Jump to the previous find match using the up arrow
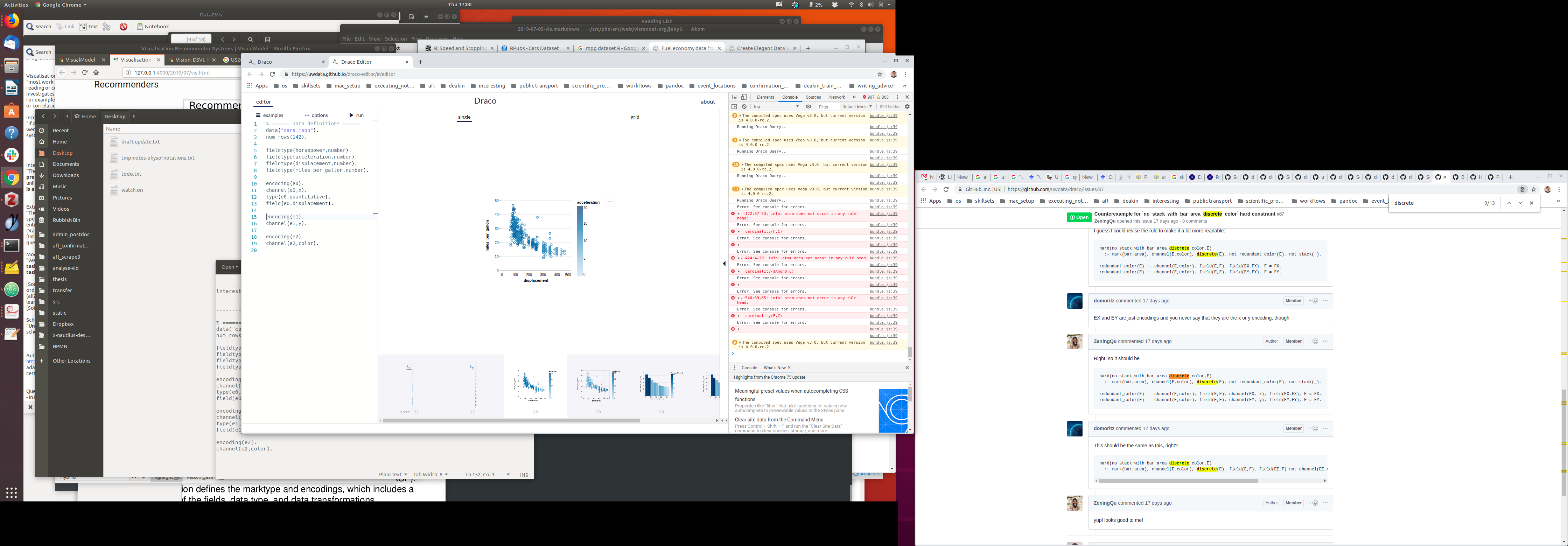The image size is (1568, 546). [x=1509, y=203]
